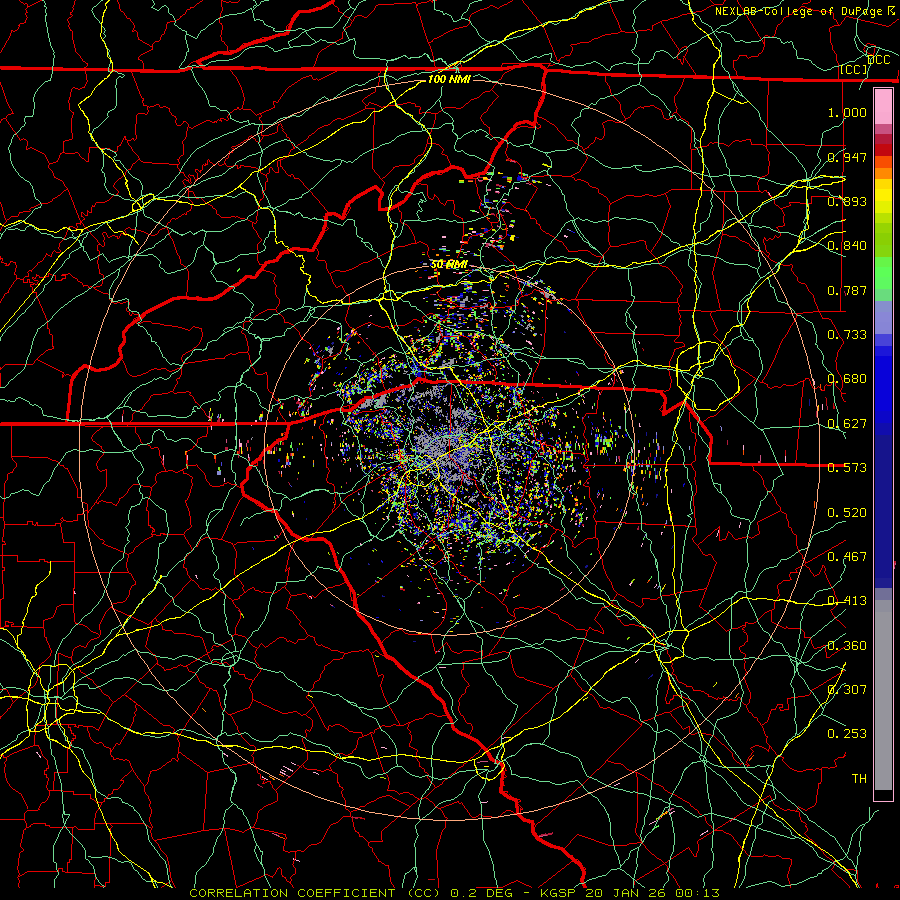
Task: Select the 0.467 scale value
Action: (847, 557)
